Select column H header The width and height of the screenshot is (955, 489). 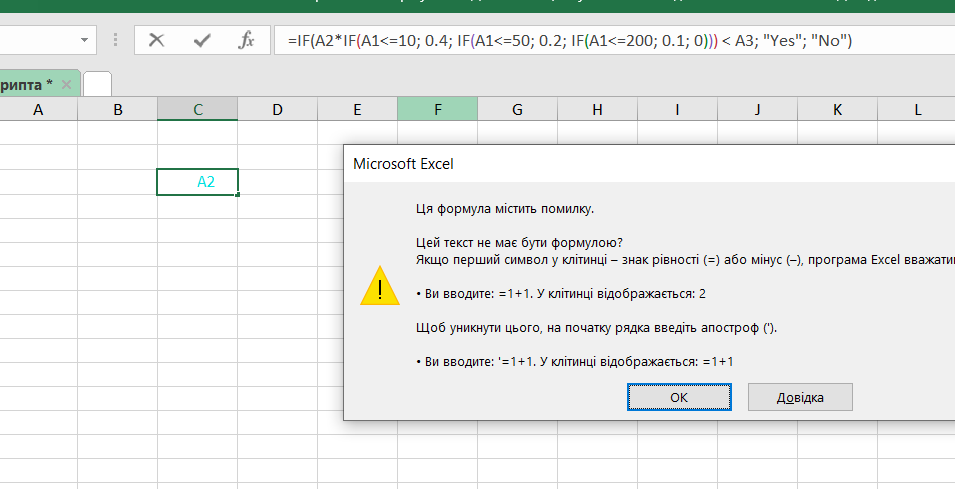597,110
